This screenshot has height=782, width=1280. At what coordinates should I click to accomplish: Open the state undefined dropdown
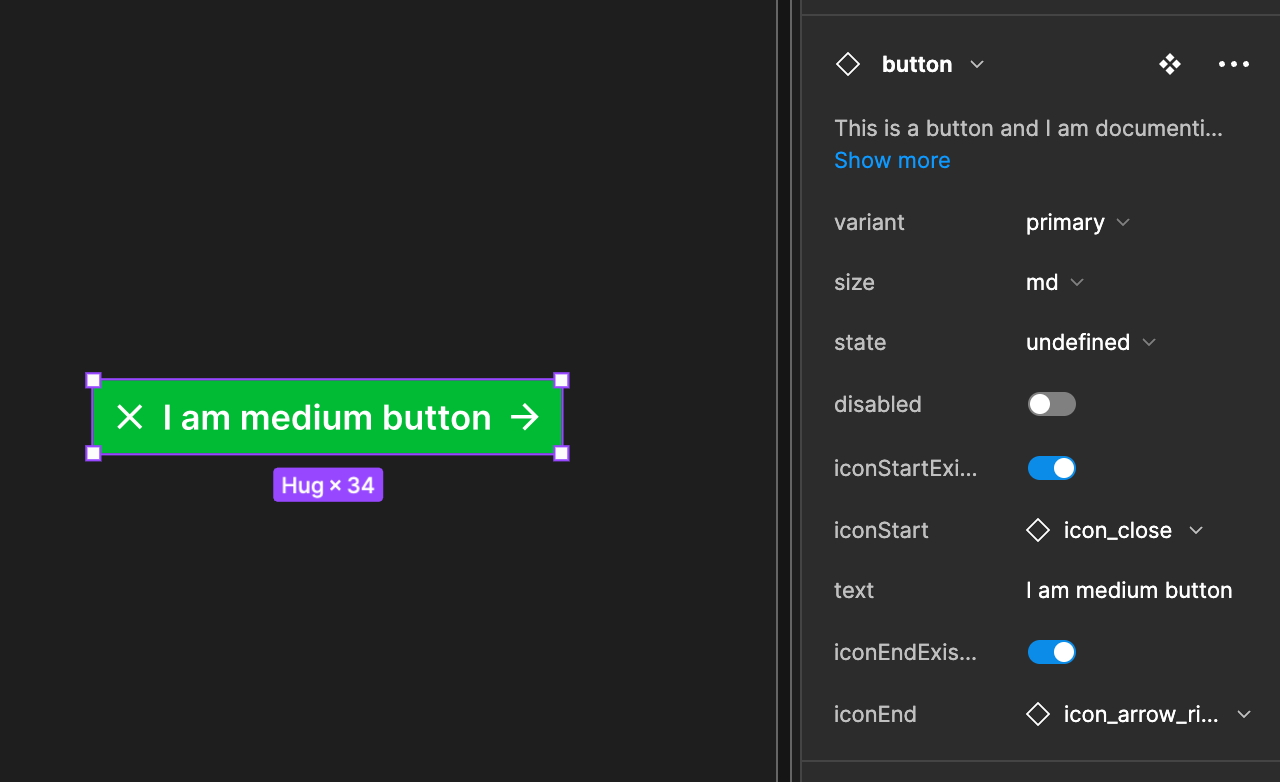pos(1090,342)
